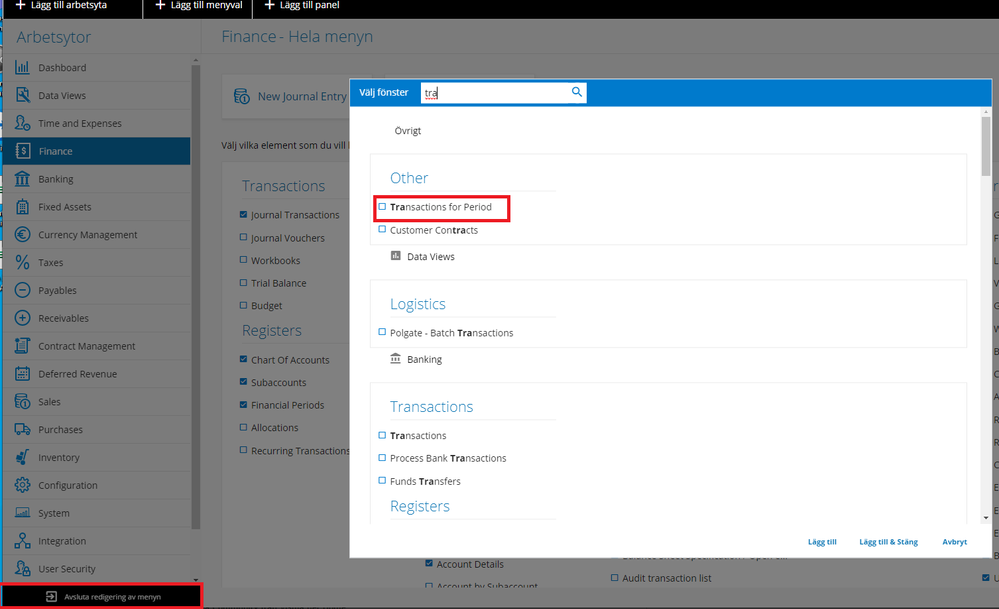The height and width of the screenshot is (609, 999).
Task: Click Data Views icon in dialog
Action: 396,255
